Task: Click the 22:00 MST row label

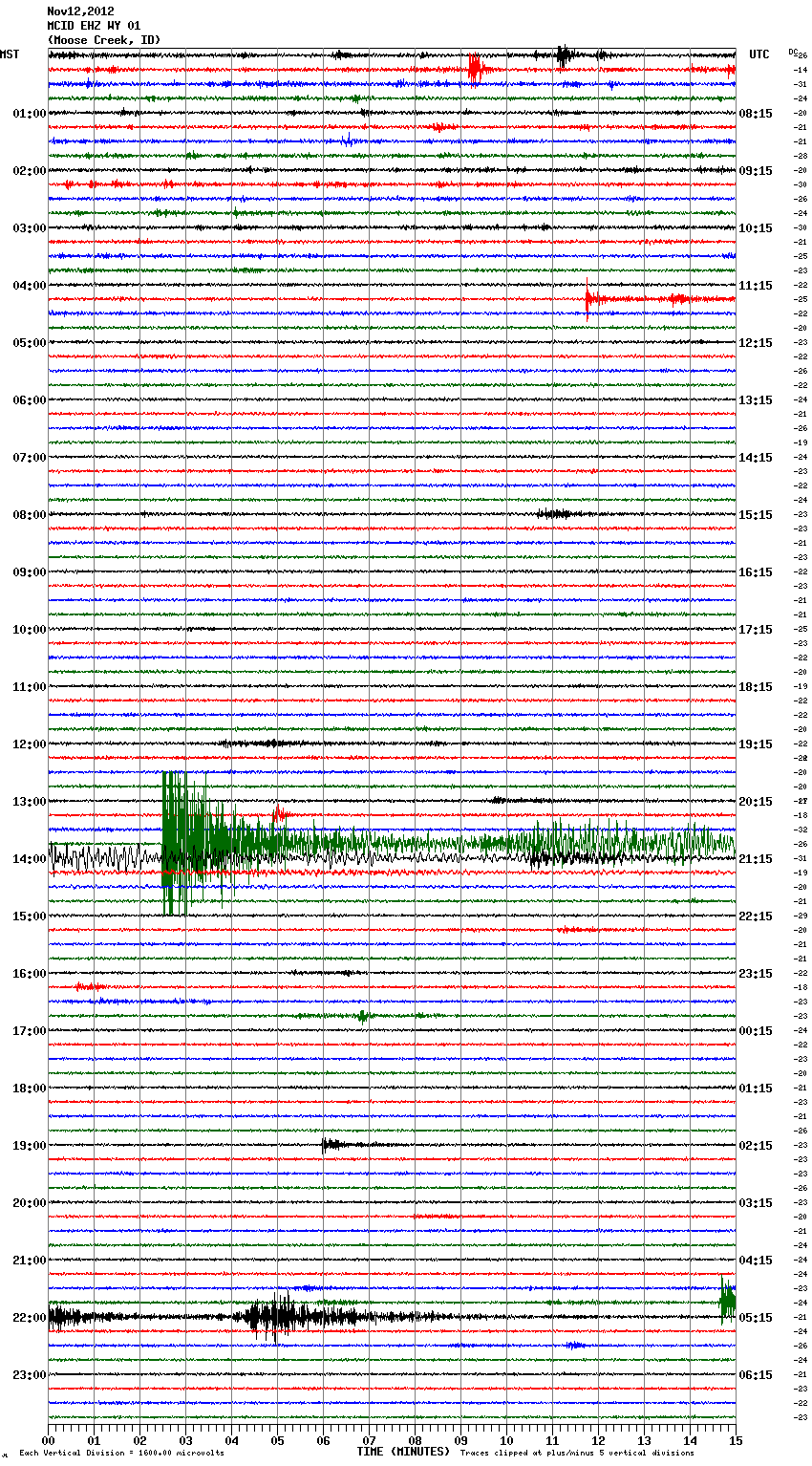Action: click(30, 1318)
